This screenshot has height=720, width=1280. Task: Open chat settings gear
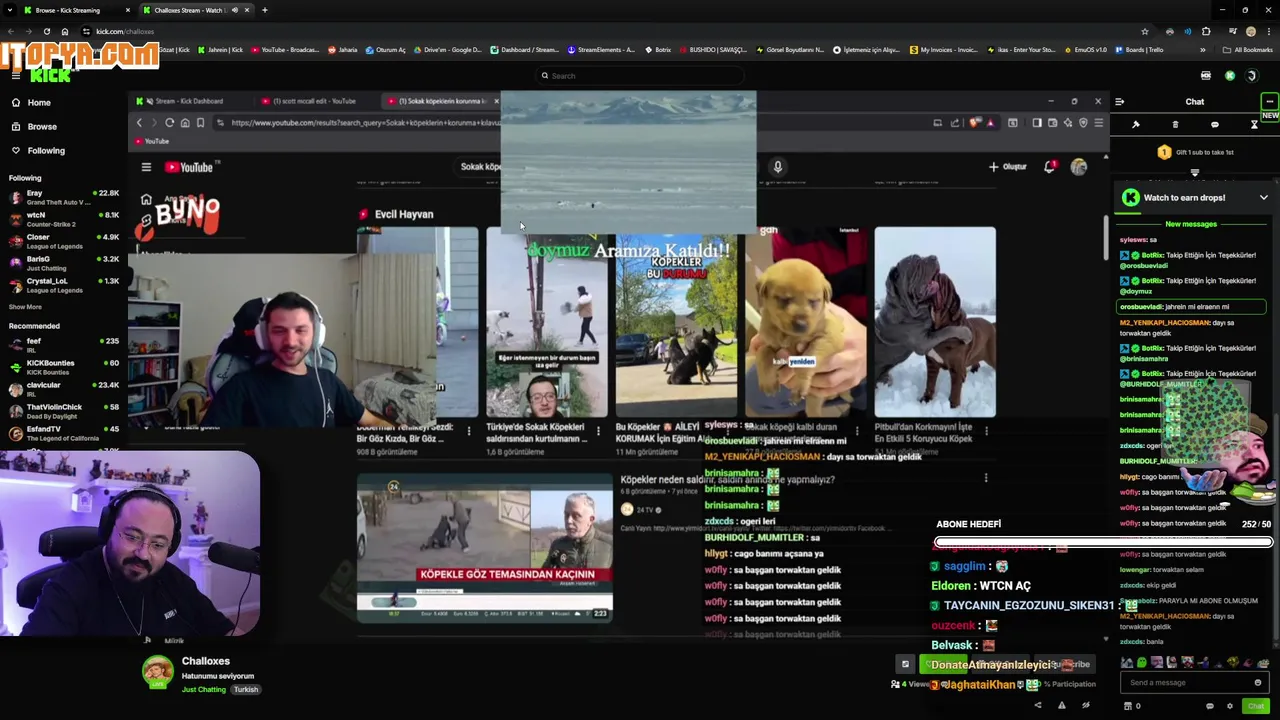point(1230,706)
